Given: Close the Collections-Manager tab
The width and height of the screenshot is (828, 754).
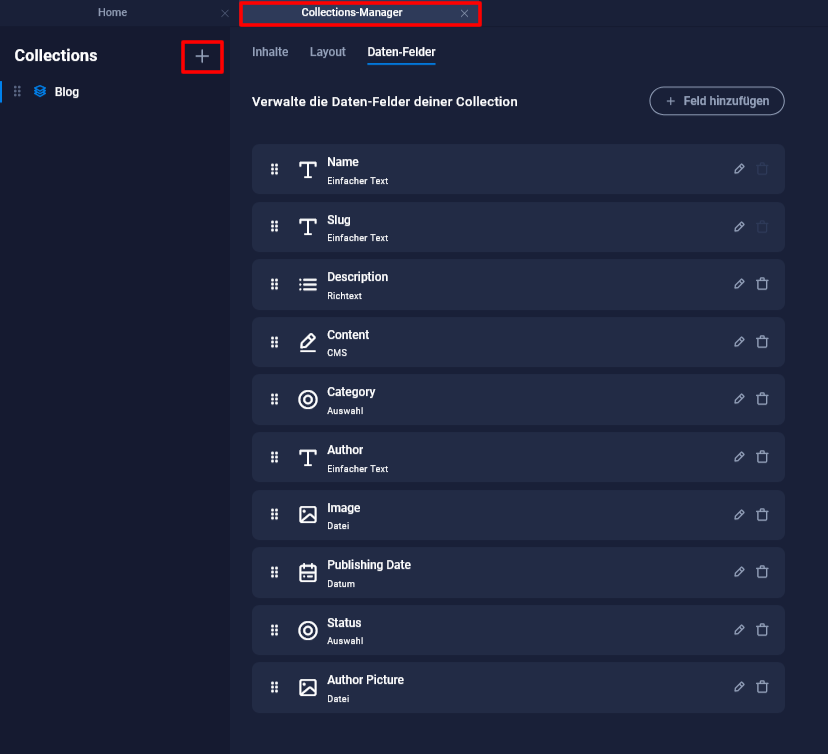Looking at the screenshot, I should (464, 14).
